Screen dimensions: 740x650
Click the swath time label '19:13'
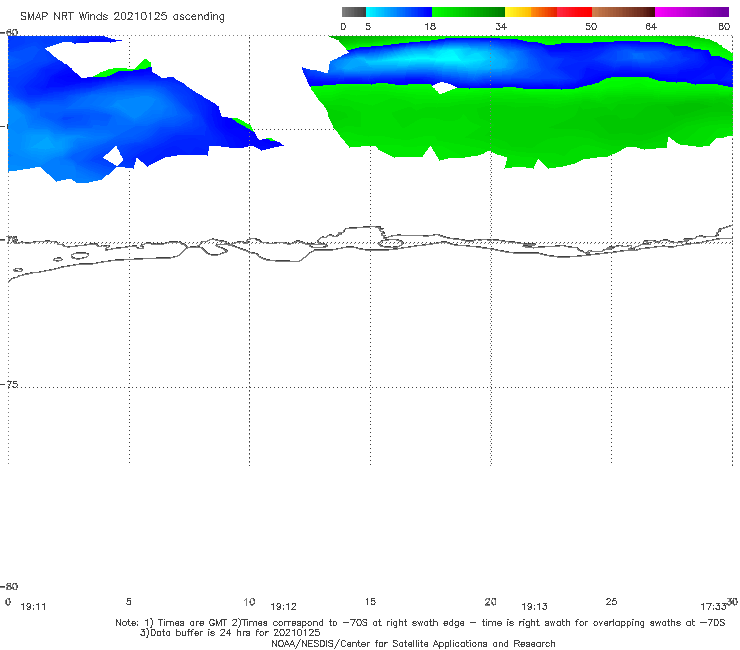(534, 607)
